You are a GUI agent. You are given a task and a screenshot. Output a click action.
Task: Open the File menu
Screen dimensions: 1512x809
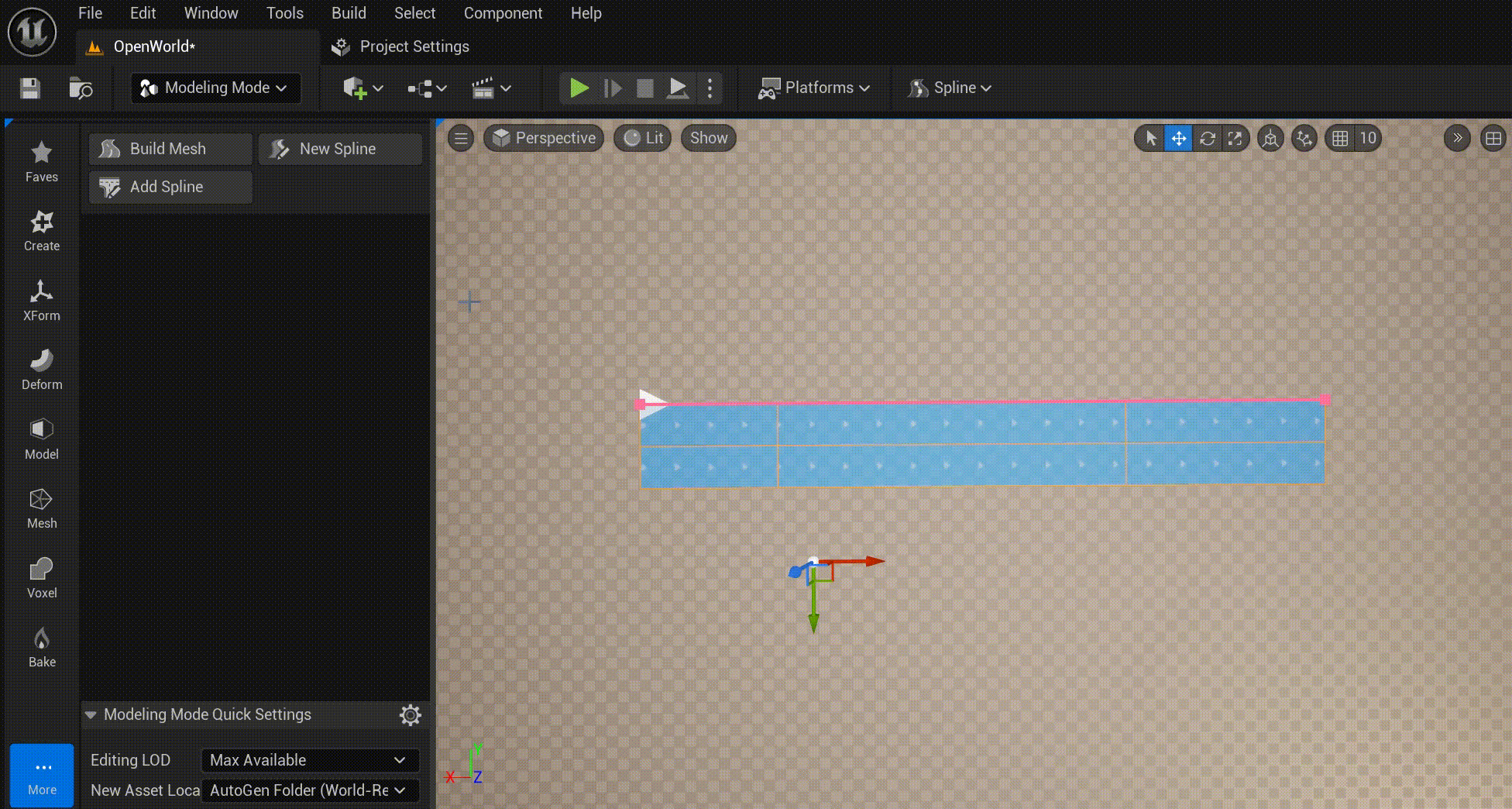(90, 13)
